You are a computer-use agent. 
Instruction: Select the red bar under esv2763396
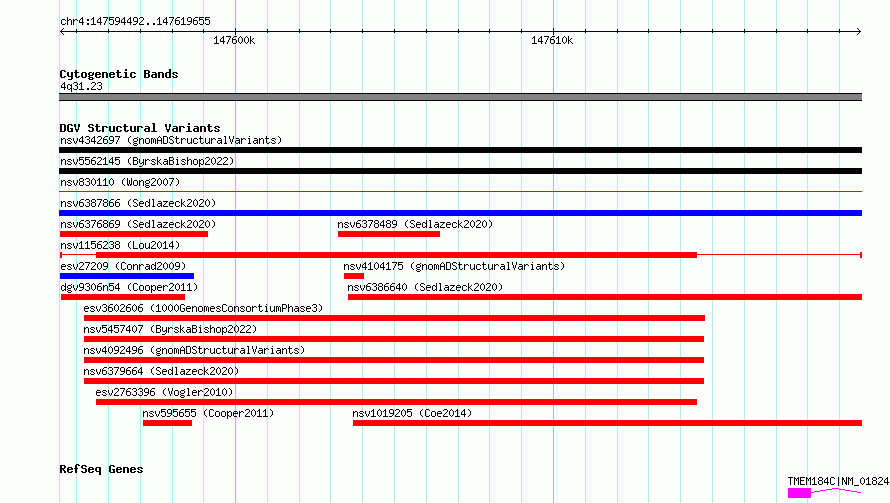tap(396, 402)
